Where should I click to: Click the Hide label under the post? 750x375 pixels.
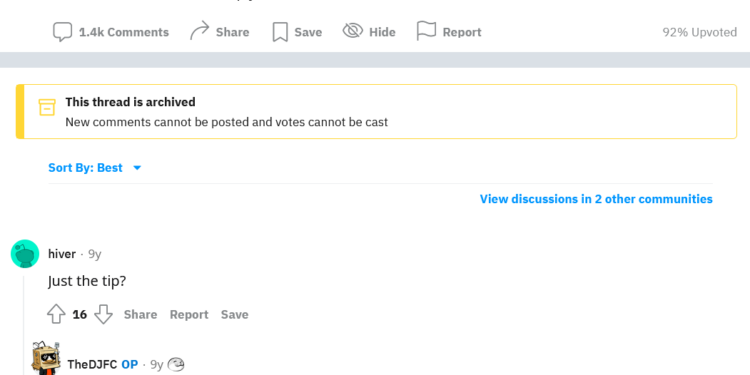[x=382, y=32]
